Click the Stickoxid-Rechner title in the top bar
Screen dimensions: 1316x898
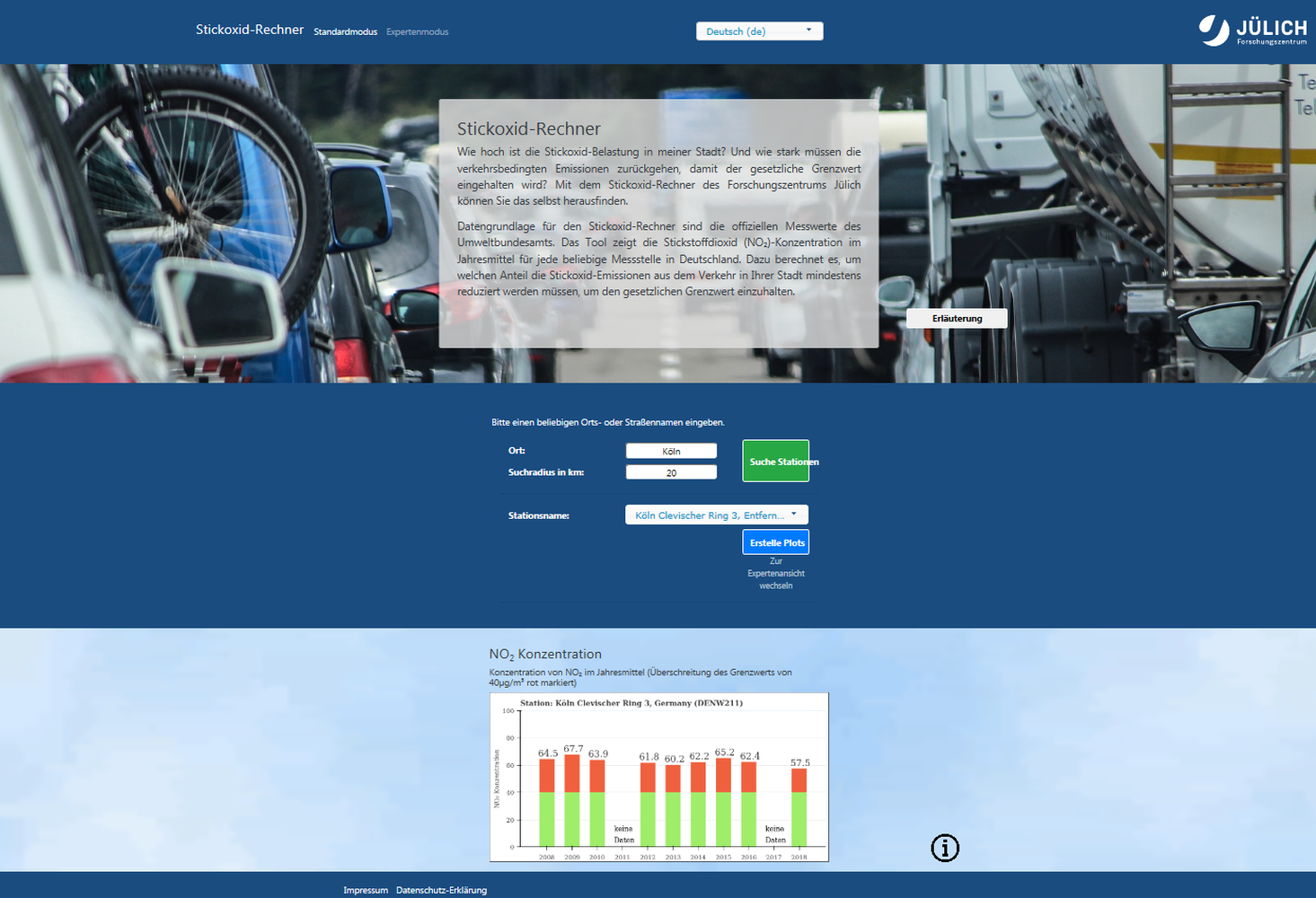(x=250, y=30)
